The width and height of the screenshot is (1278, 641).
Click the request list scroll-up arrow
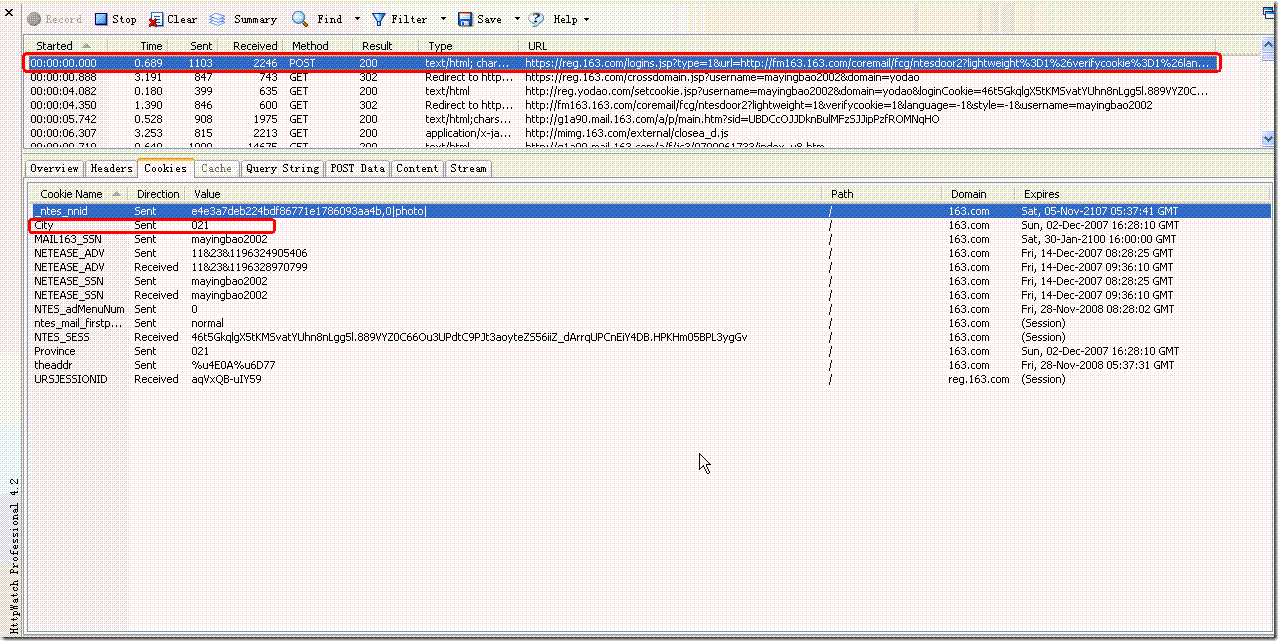(x=1269, y=45)
